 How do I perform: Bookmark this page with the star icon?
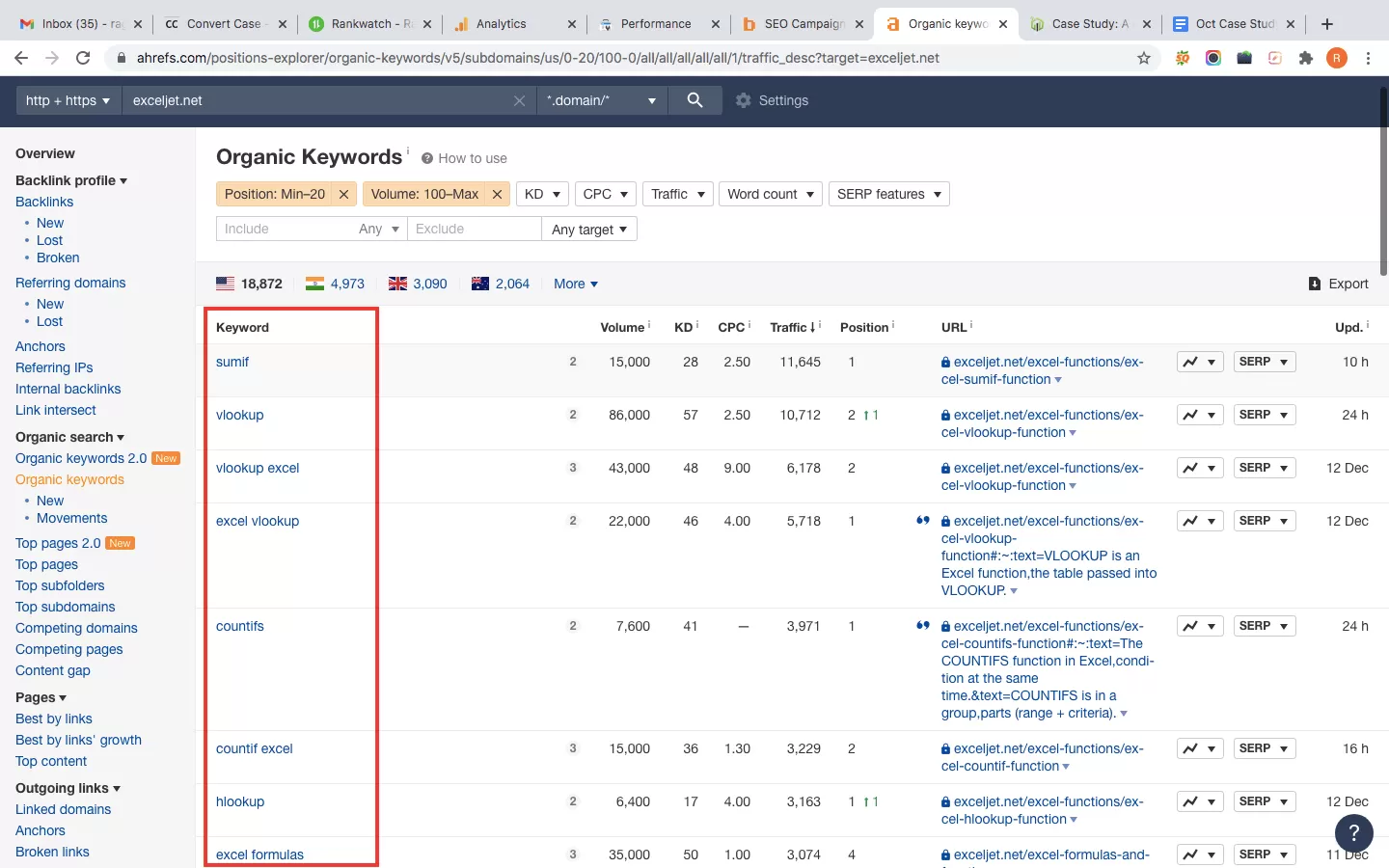pyautogui.click(x=1144, y=58)
